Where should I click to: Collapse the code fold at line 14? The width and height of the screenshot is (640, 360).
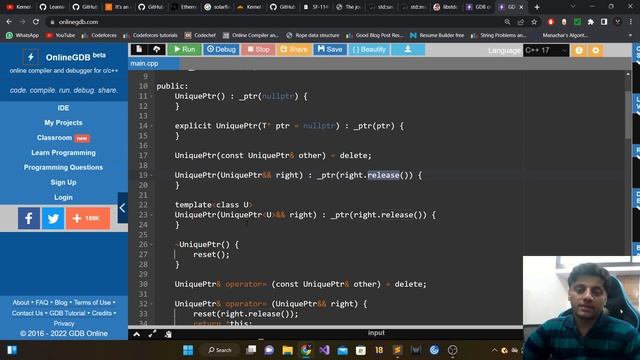coord(151,126)
